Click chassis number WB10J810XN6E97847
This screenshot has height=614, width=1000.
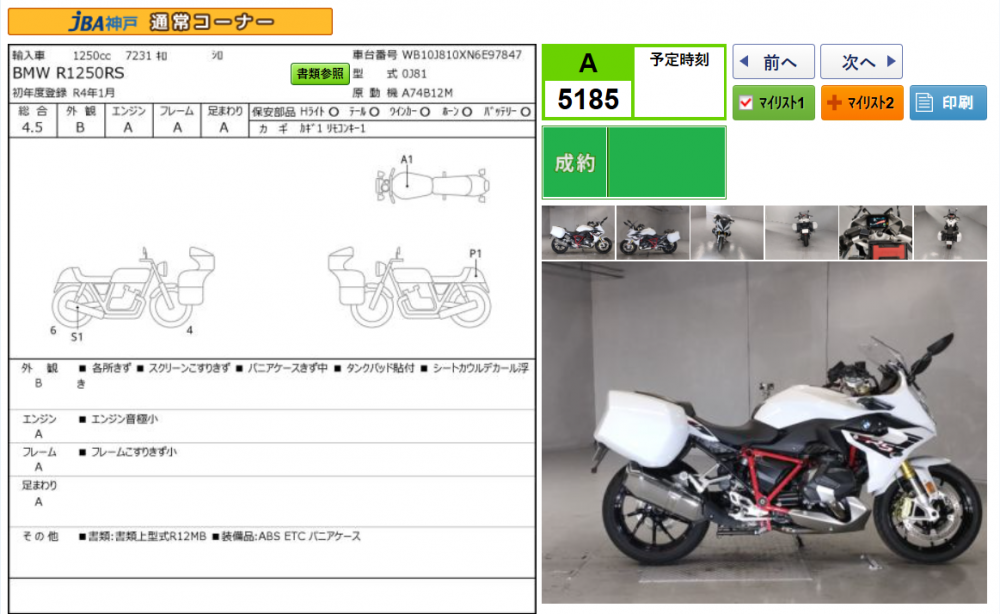point(462,55)
